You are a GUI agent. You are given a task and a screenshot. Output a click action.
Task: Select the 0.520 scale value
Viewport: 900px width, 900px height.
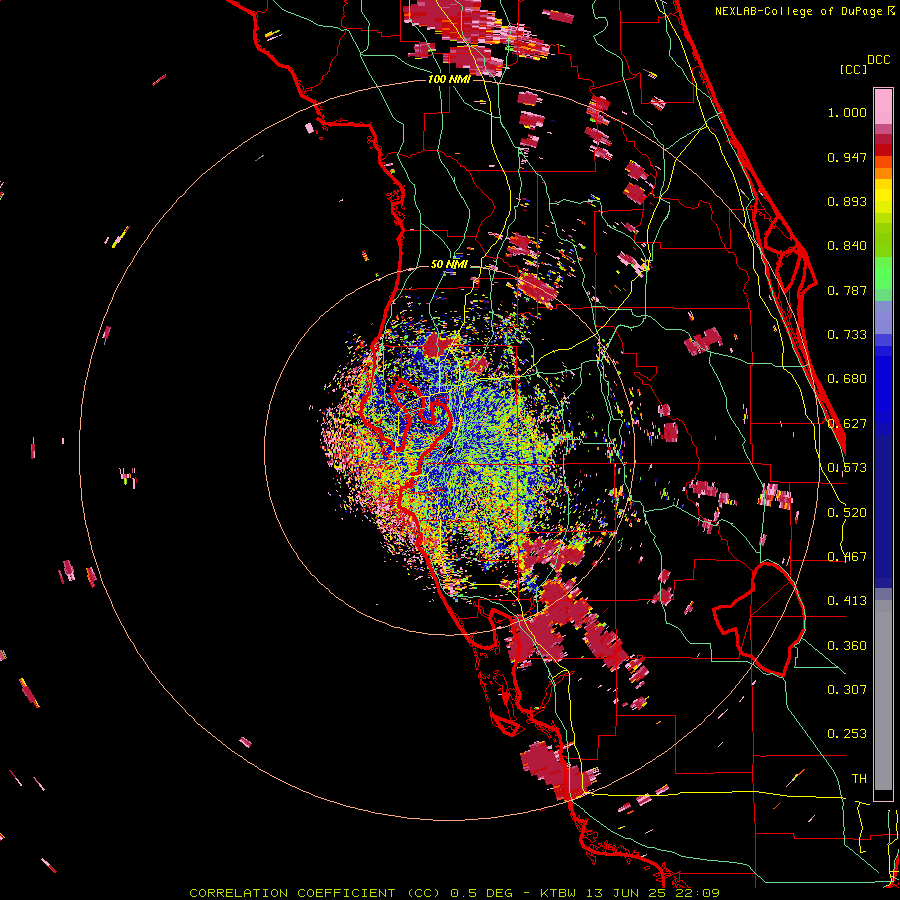coord(847,513)
